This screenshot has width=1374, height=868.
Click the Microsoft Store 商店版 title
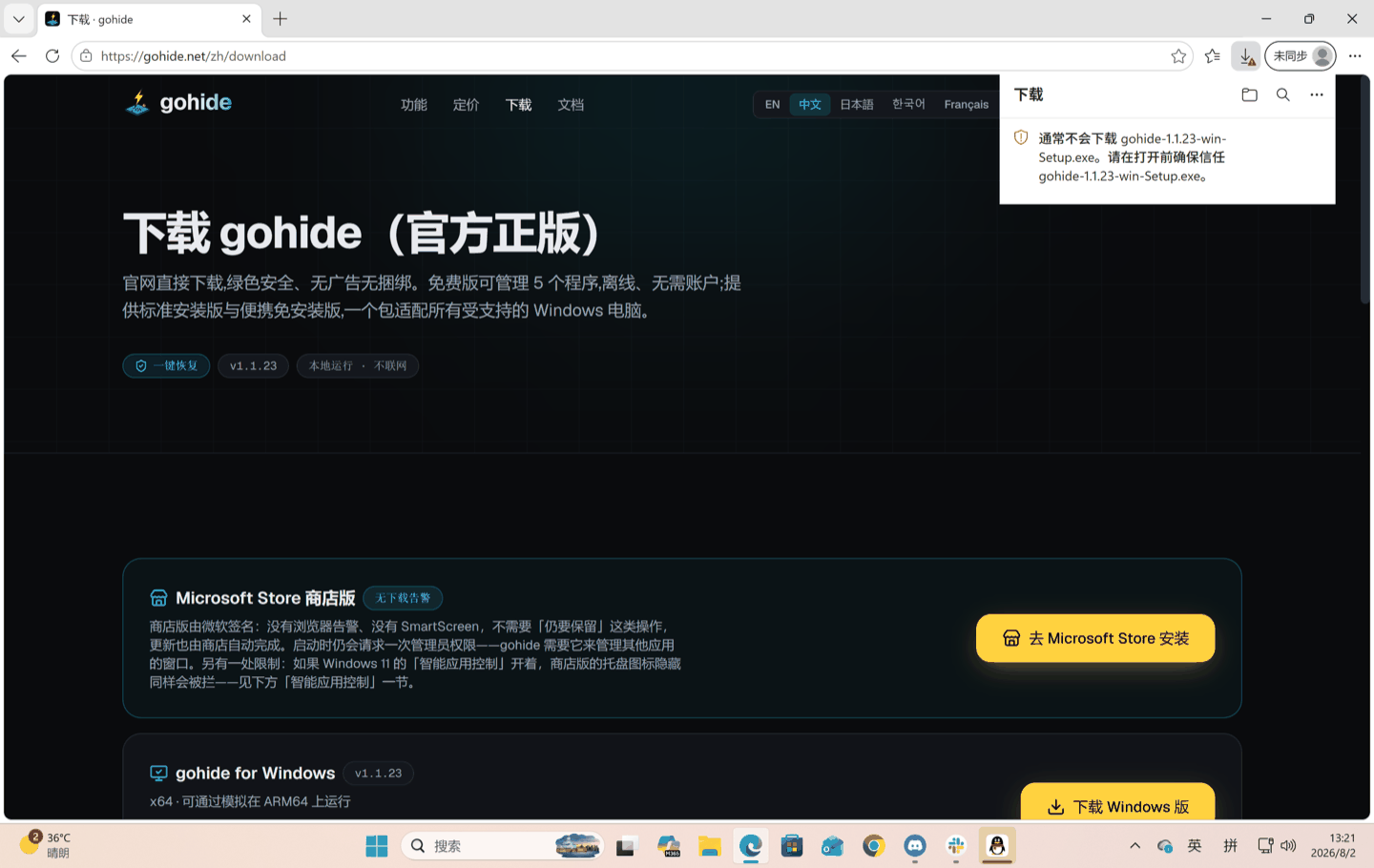pyautogui.click(x=265, y=598)
